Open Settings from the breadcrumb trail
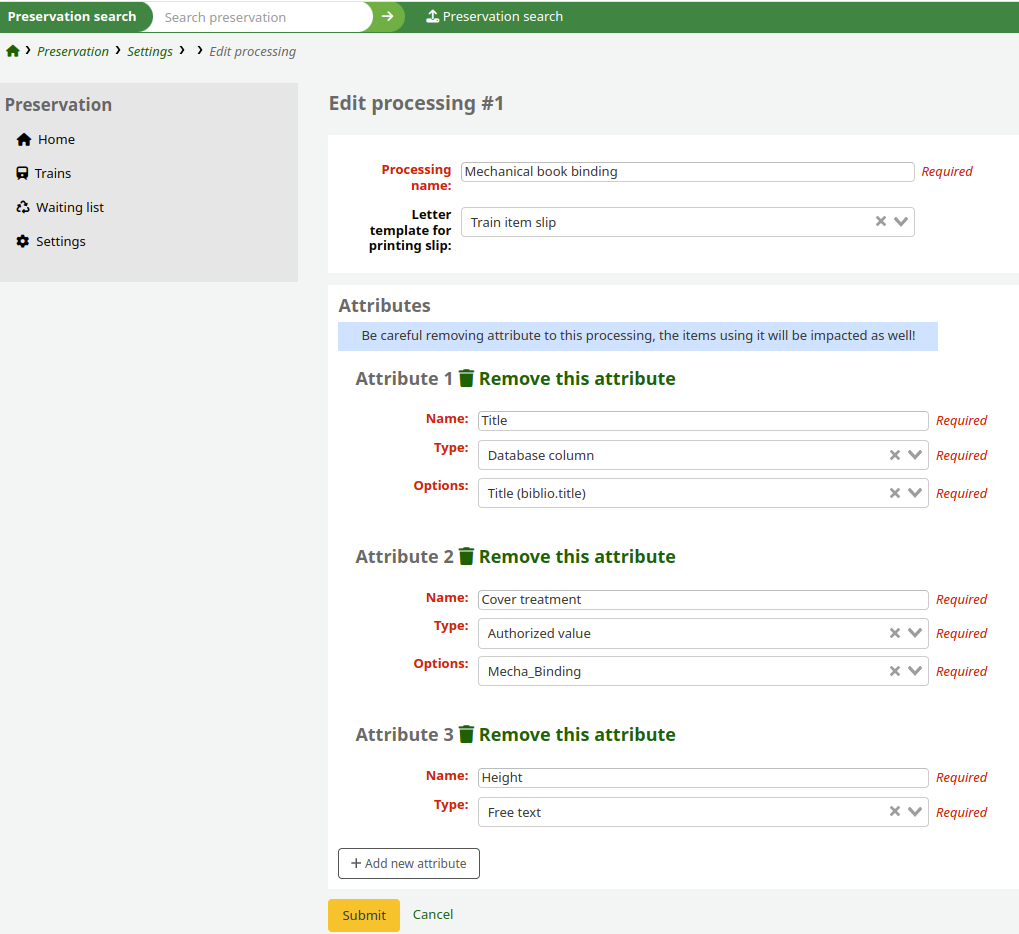This screenshot has width=1019, height=934. [149, 51]
